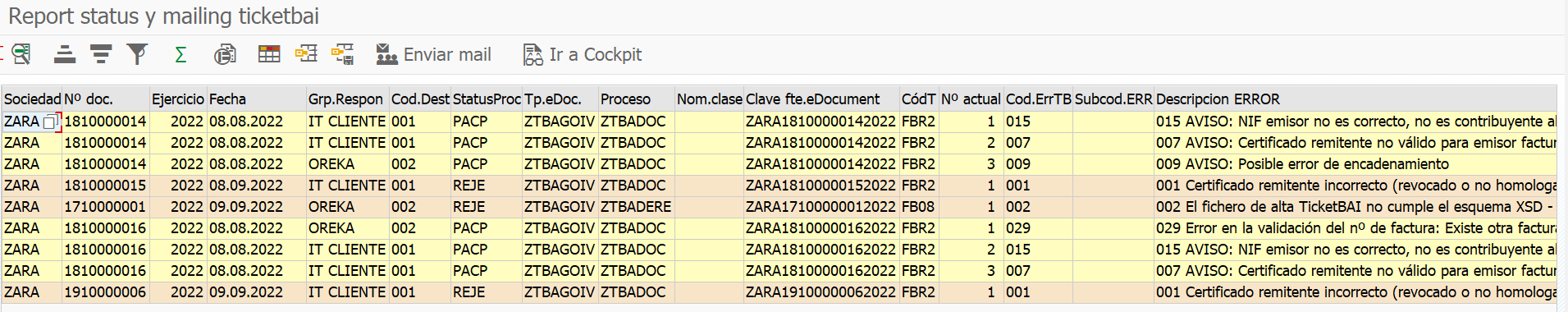Open the Details magnifier icon
The width and height of the screenshot is (1568, 312).
(x=21, y=54)
